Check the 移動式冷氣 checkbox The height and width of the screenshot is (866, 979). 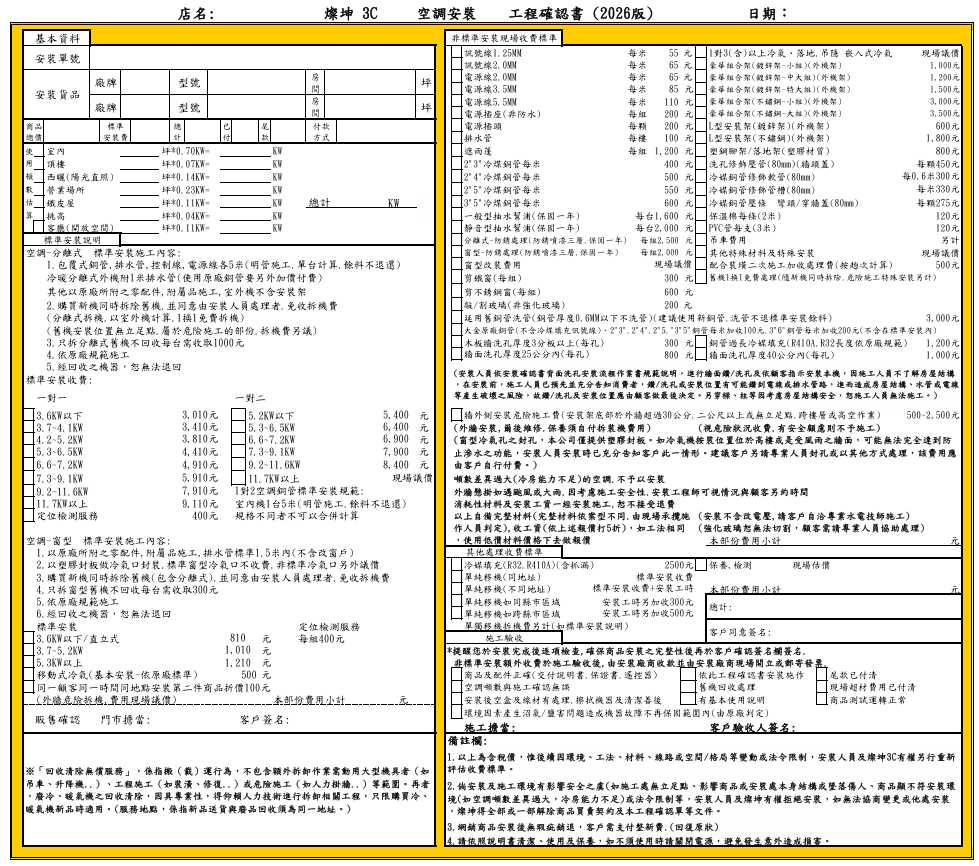pos(30,675)
